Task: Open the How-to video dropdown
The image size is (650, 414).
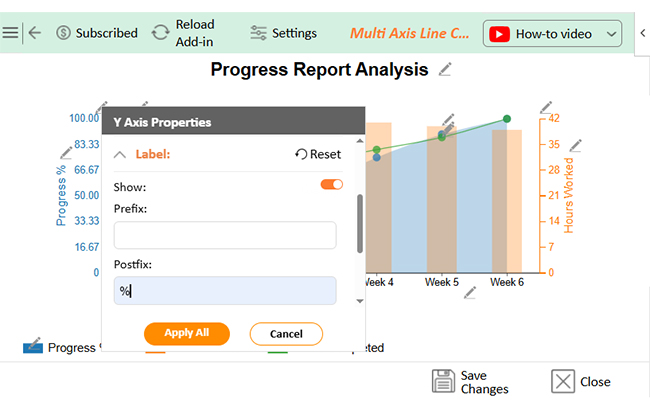Action: (x=612, y=34)
